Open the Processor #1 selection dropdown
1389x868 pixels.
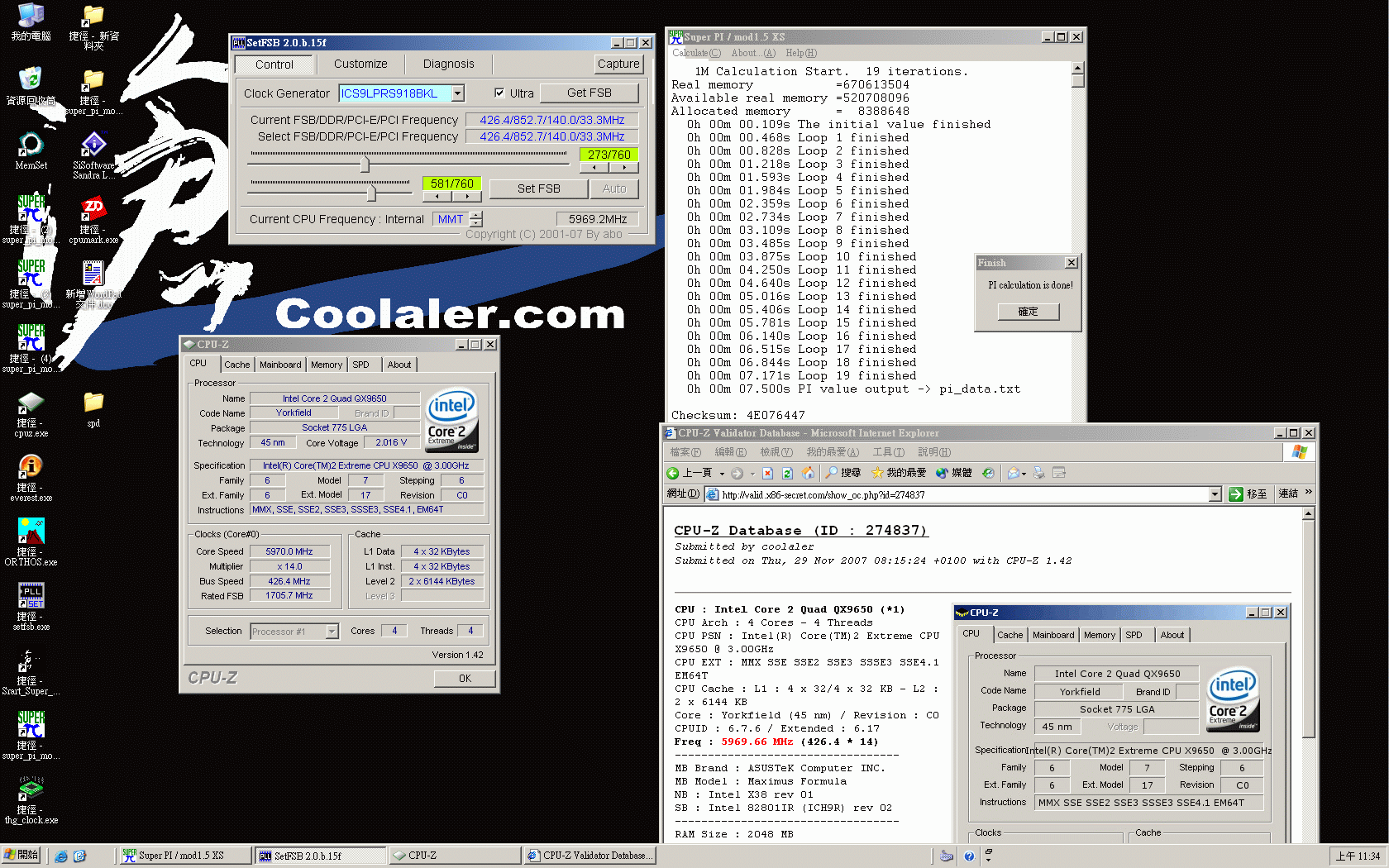(332, 632)
